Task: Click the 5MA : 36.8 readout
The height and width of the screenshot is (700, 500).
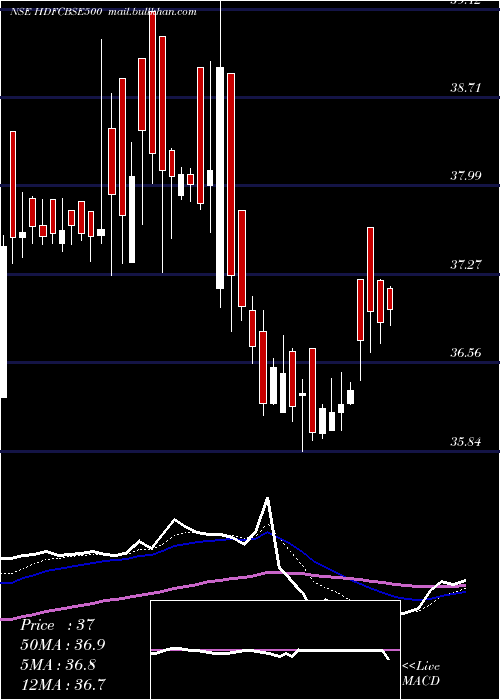Action: [58, 665]
